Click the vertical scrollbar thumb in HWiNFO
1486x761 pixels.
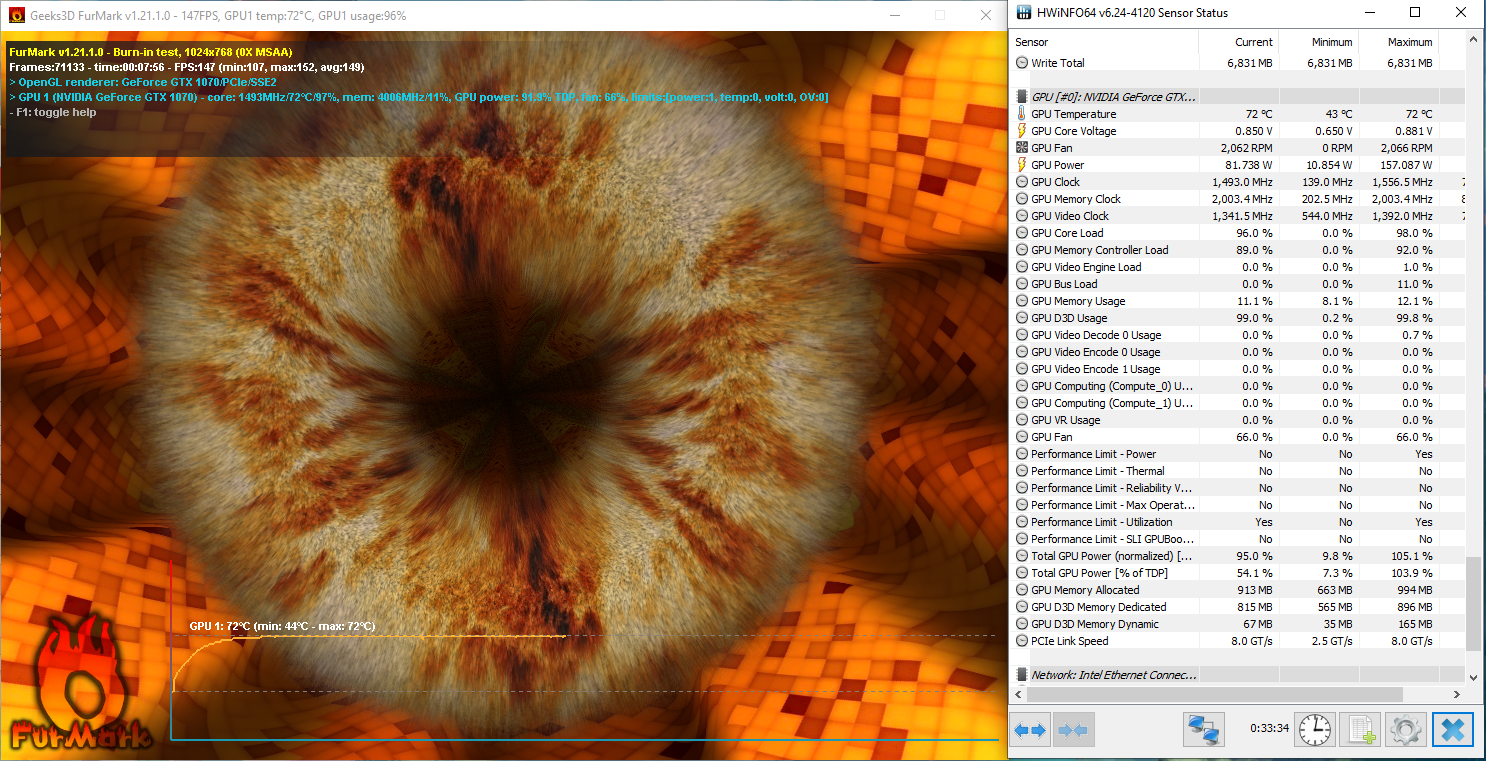[x=1473, y=604]
